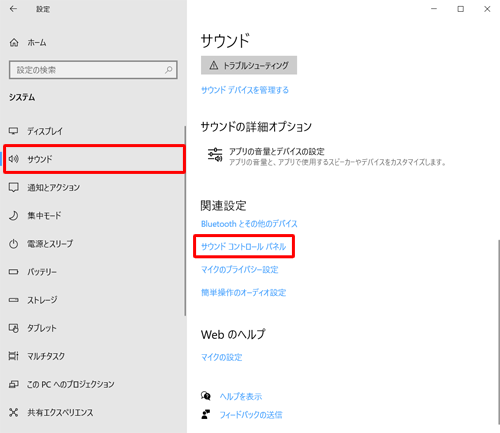This screenshot has width=500, height=433.
Task: Click the 集中モード moon icon
Action: pos(13,215)
